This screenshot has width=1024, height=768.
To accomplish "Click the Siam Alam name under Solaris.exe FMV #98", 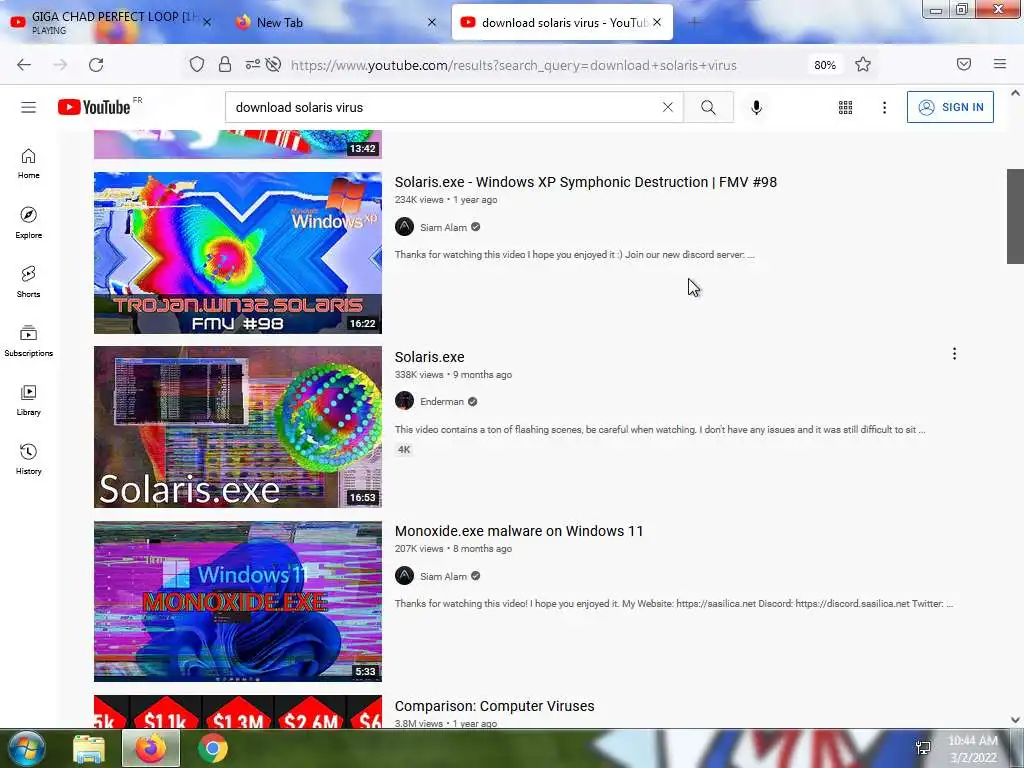I will pos(443,227).
